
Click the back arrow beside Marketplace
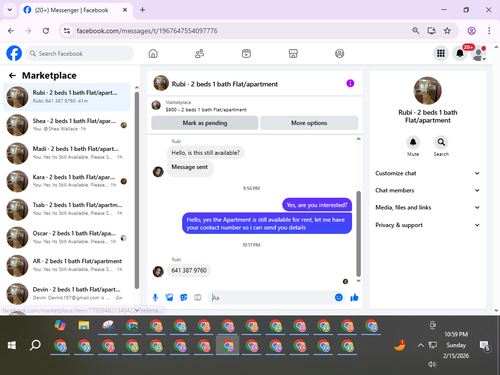pyautogui.click(x=12, y=76)
